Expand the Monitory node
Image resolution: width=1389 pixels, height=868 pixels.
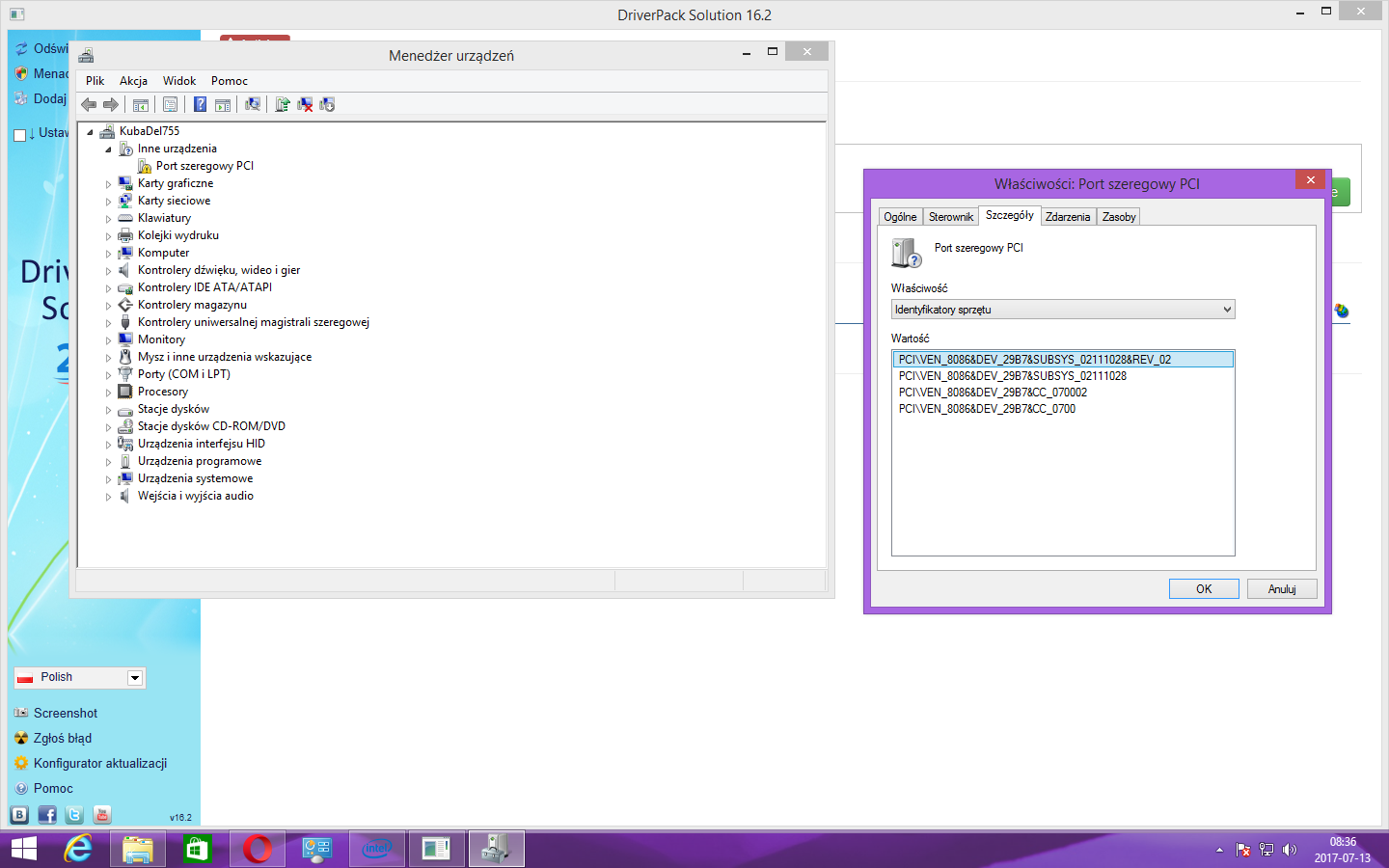click(108, 340)
